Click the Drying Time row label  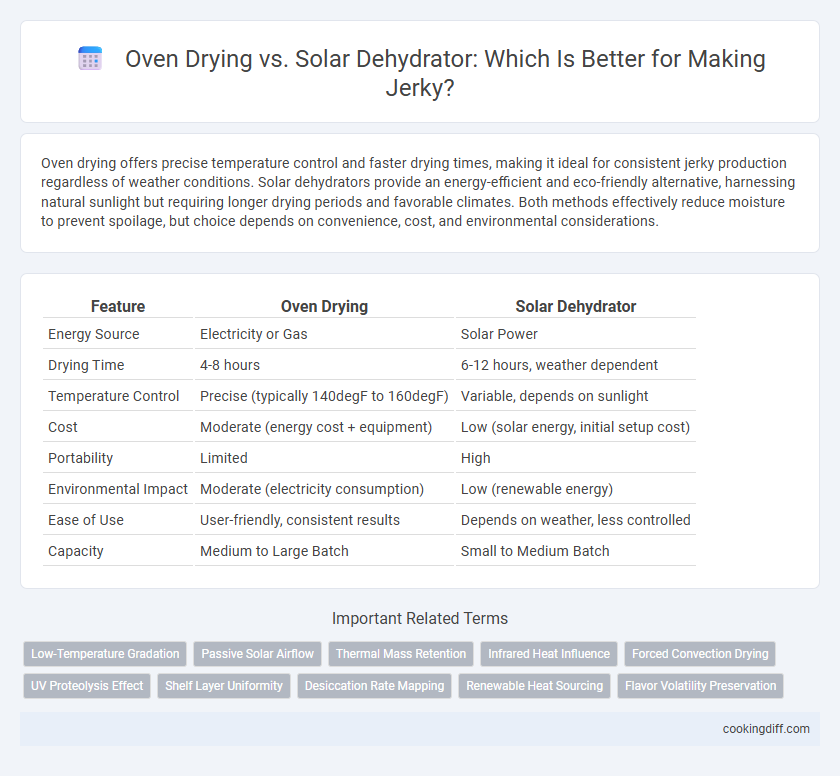tap(86, 365)
